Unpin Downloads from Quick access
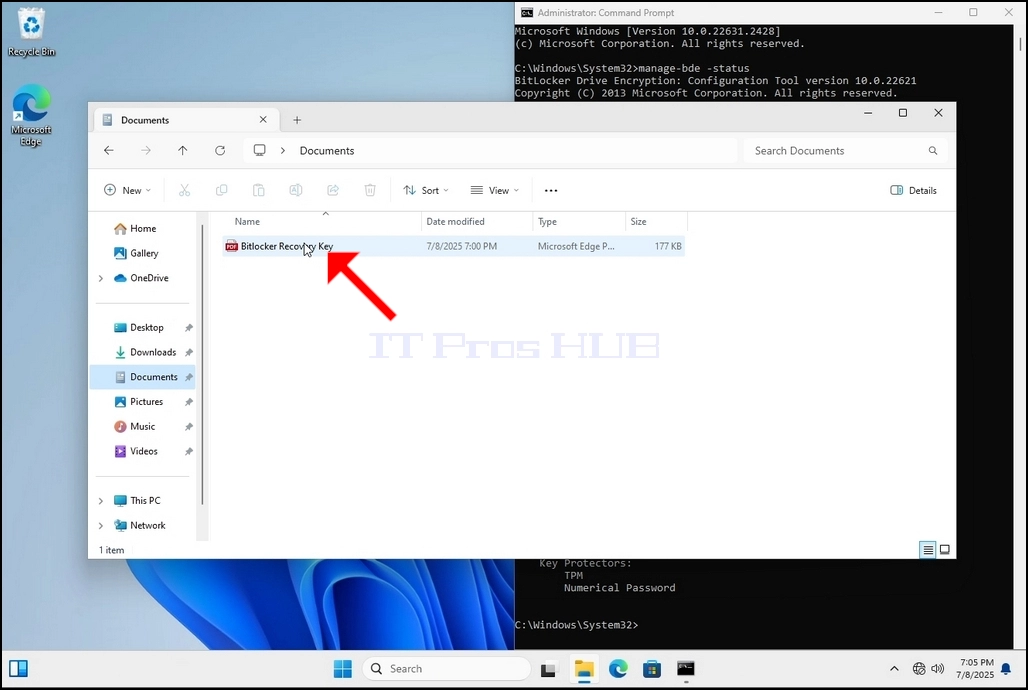 189,352
